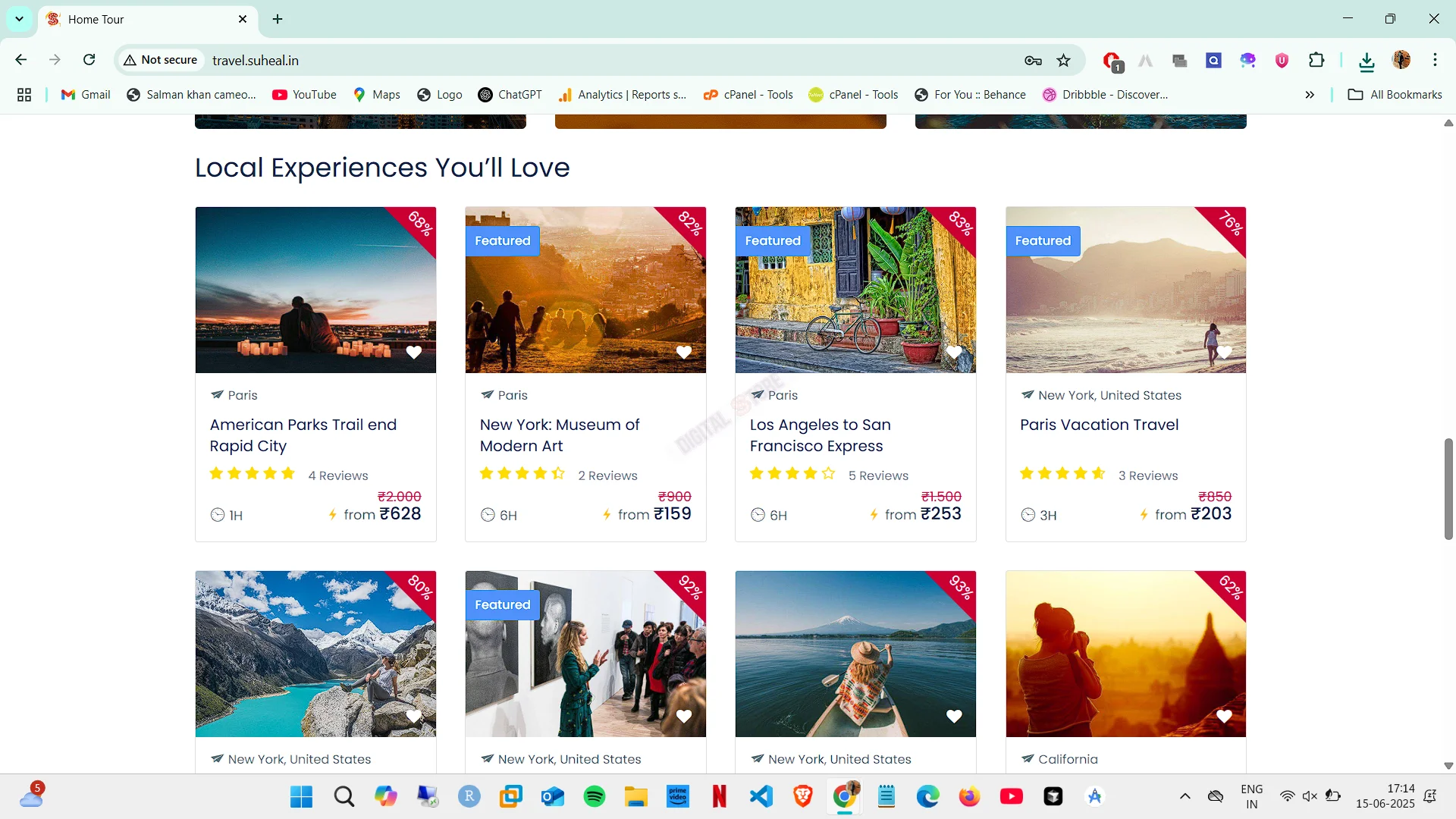Open the Not secure site info
Viewport: 1456px width, 819px height.
tap(161, 60)
